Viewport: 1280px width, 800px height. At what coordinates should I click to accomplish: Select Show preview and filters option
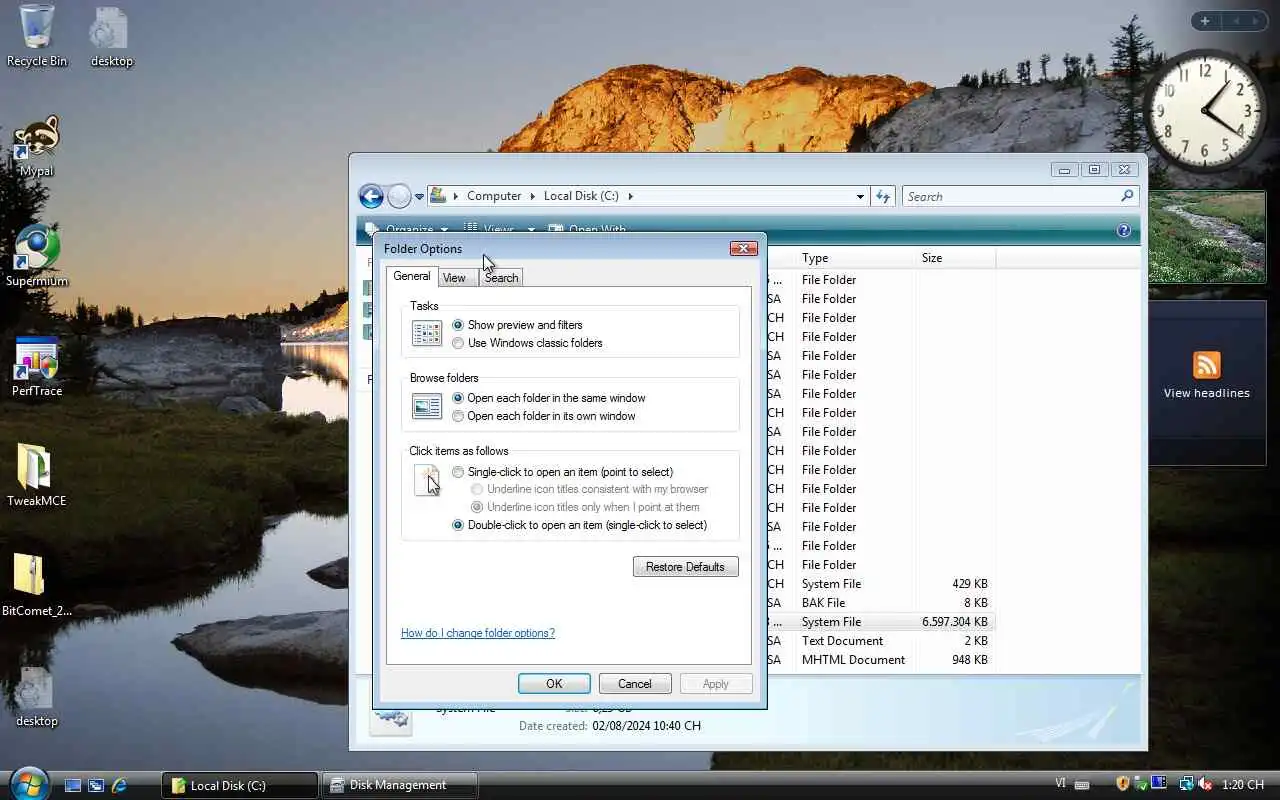point(517,325)
